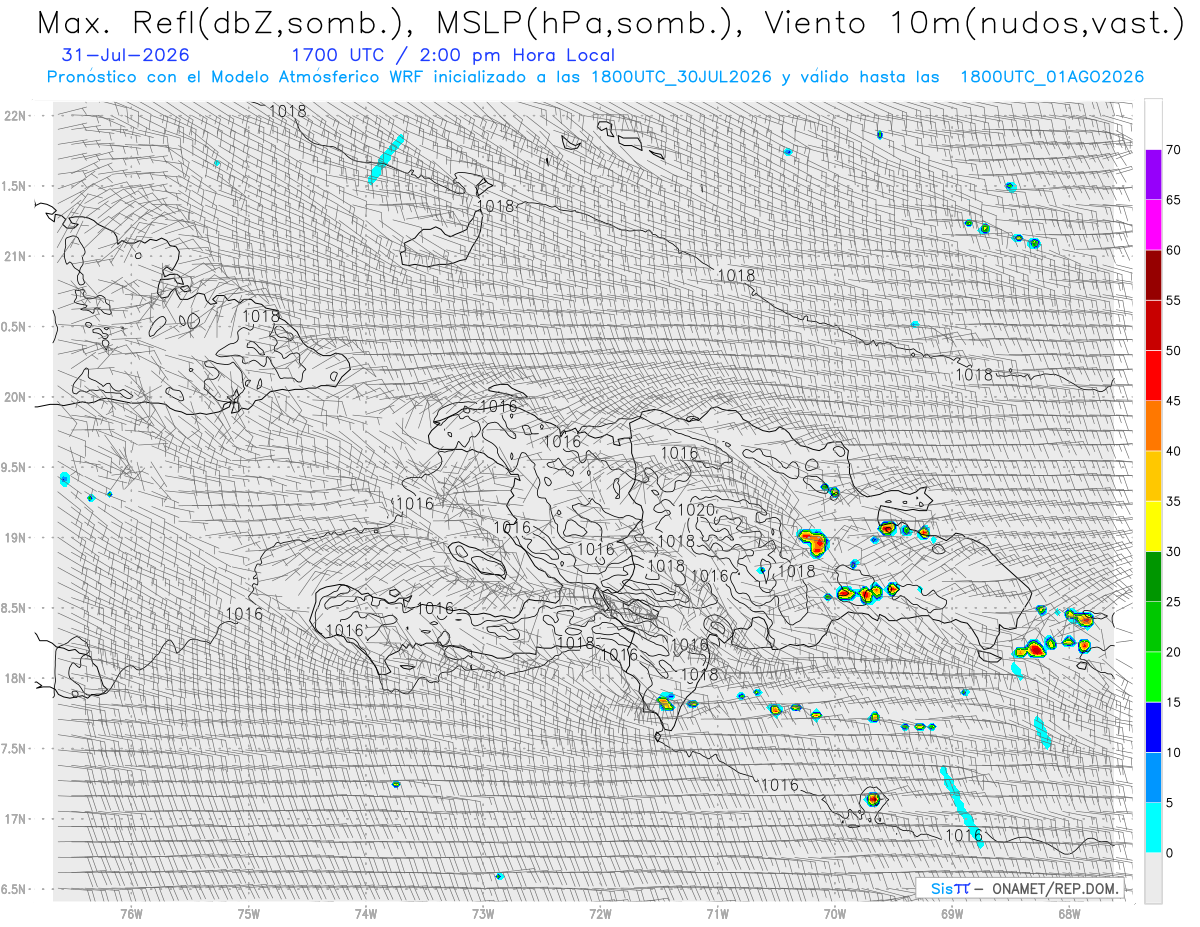Pick the cyan 0–5 dBZ colorbar segment
This screenshot has width=1200, height=927.
pos(1153,827)
